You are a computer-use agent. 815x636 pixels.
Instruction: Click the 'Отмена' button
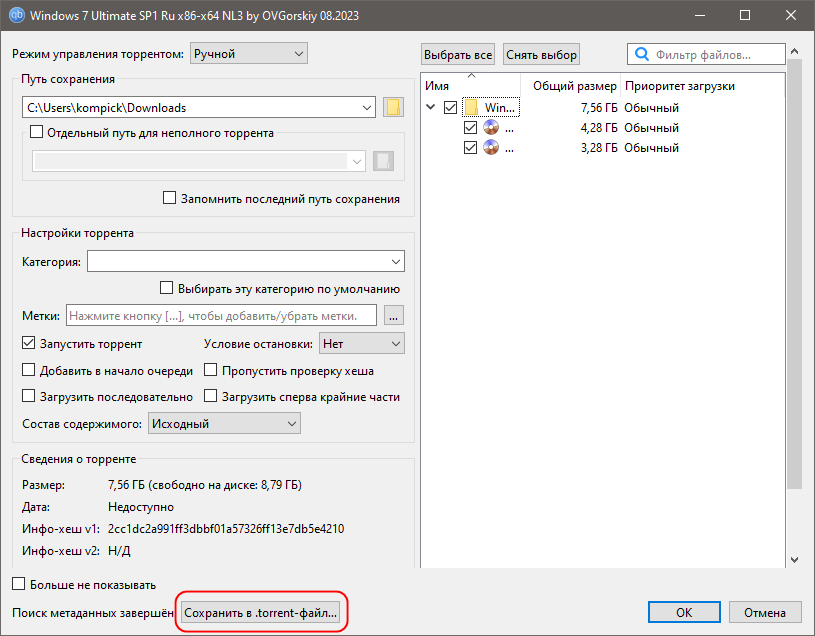pyautogui.click(x=765, y=613)
